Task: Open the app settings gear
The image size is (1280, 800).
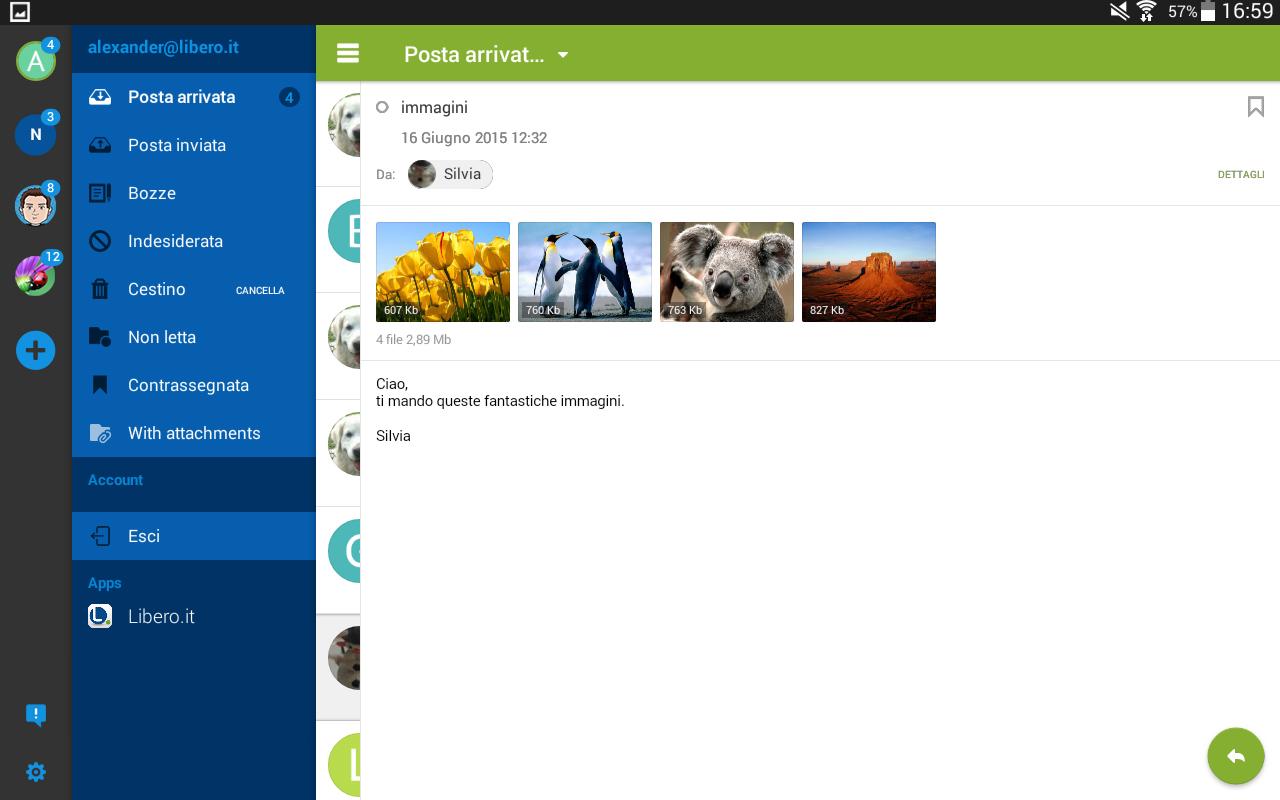Action: [35, 771]
